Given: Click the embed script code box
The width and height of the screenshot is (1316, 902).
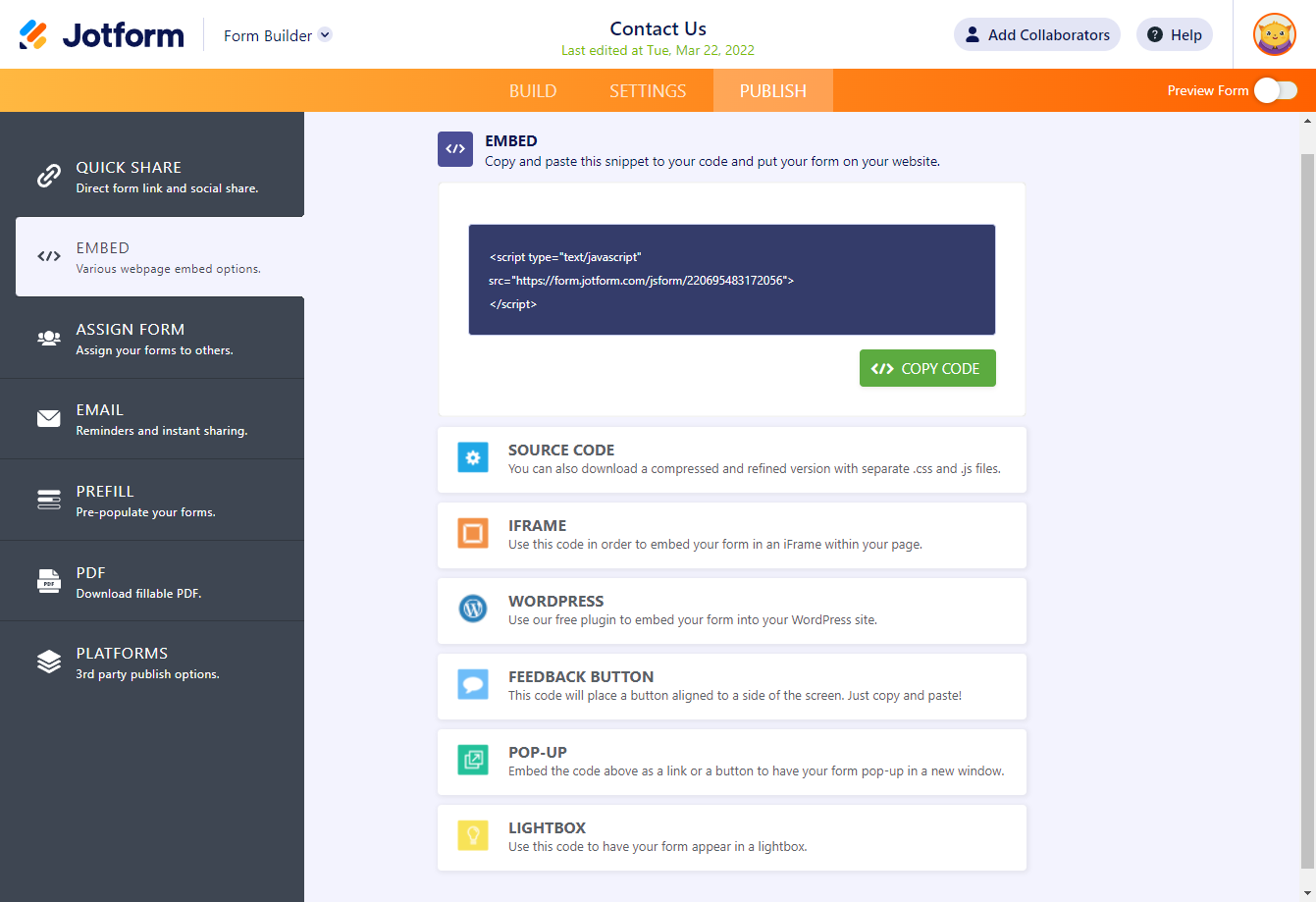Looking at the screenshot, I should (x=732, y=280).
